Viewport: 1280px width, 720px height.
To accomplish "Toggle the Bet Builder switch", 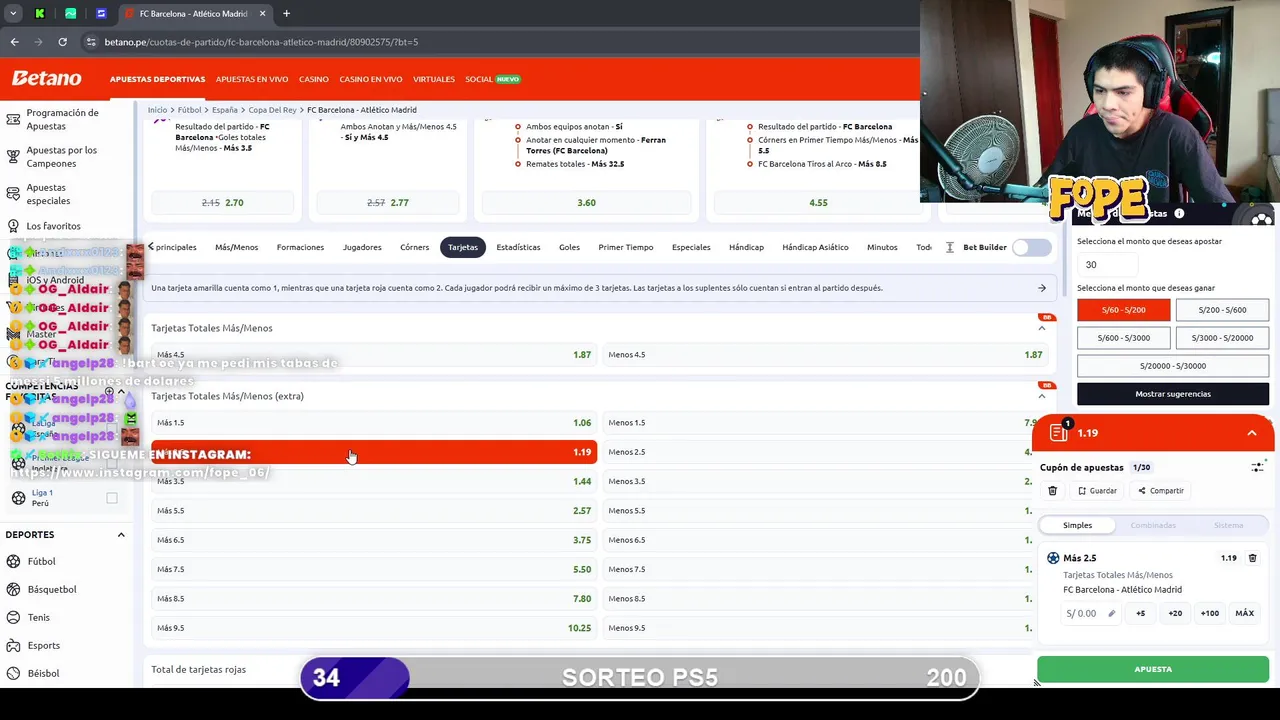I will coord(1031,247).
